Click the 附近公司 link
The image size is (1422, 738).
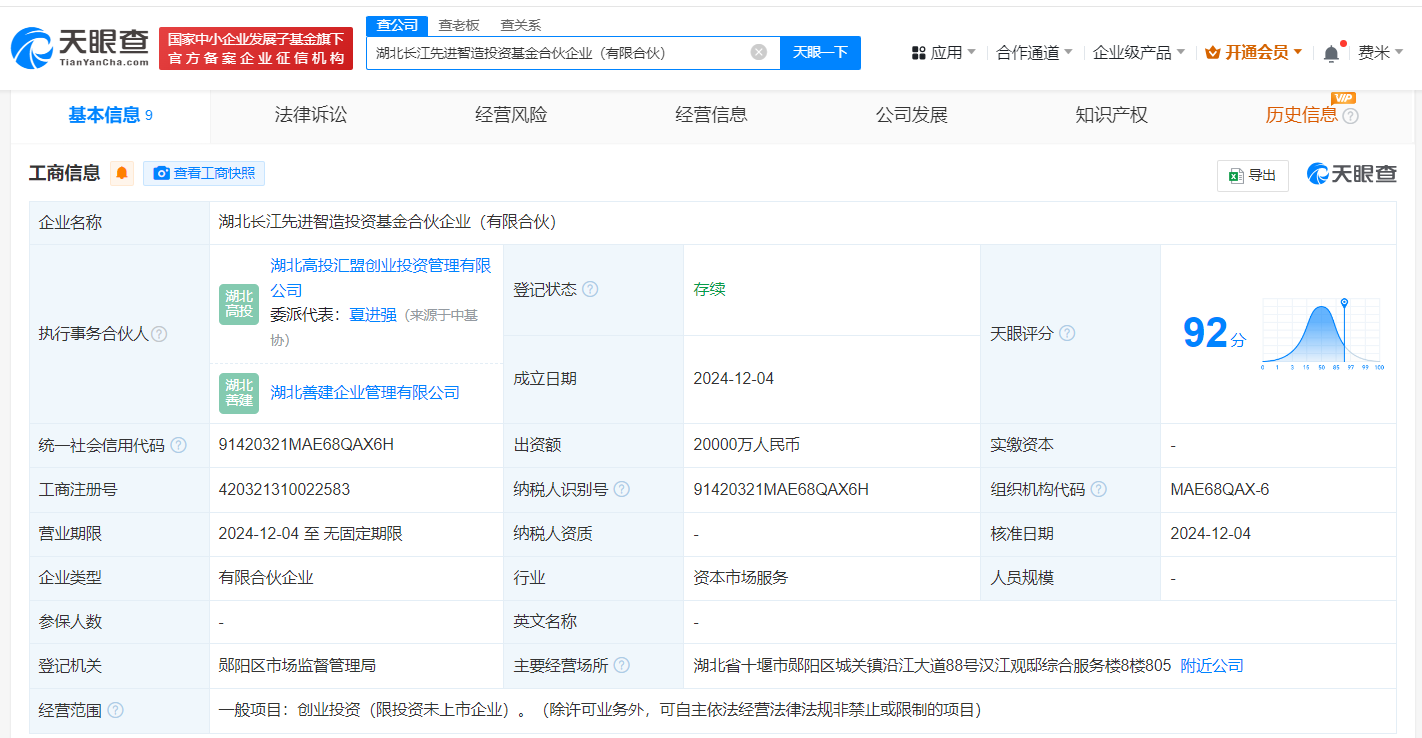[1212, 666]
